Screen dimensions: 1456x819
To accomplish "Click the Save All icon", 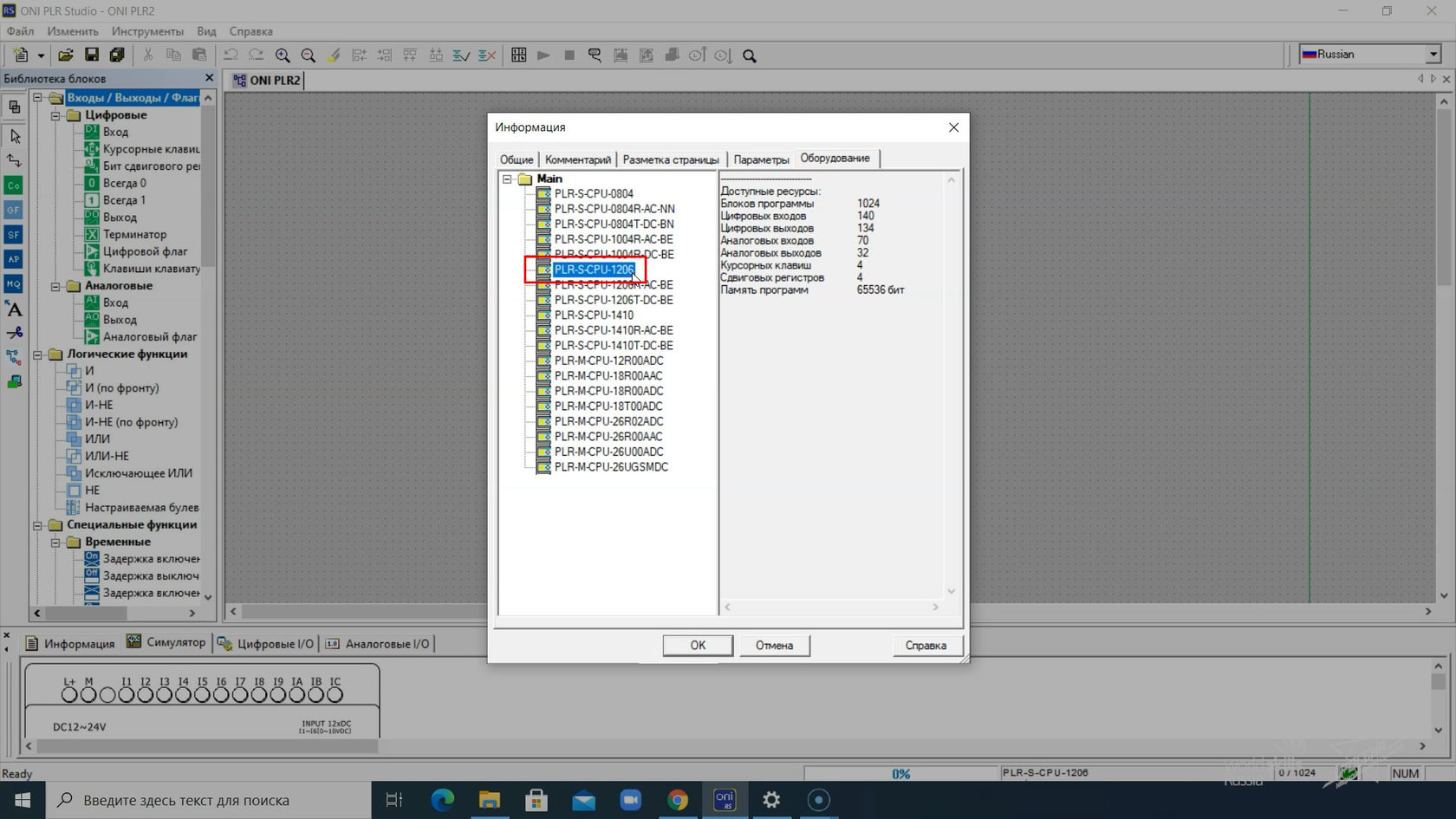I will 117,55.
